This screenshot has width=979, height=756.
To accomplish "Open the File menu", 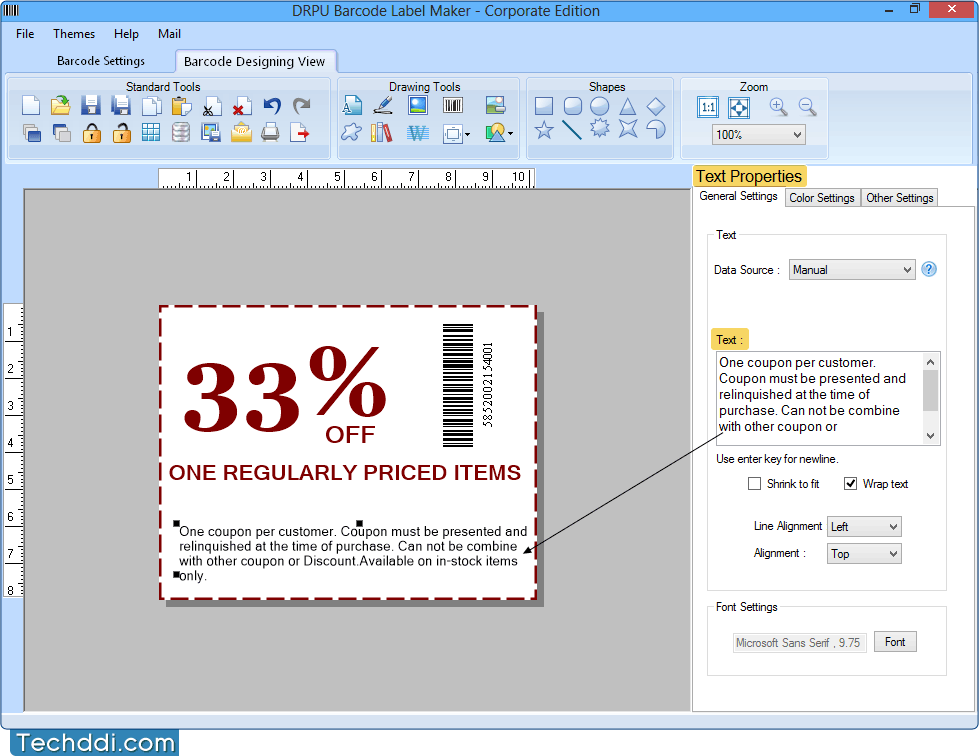I will click(25, 34).
